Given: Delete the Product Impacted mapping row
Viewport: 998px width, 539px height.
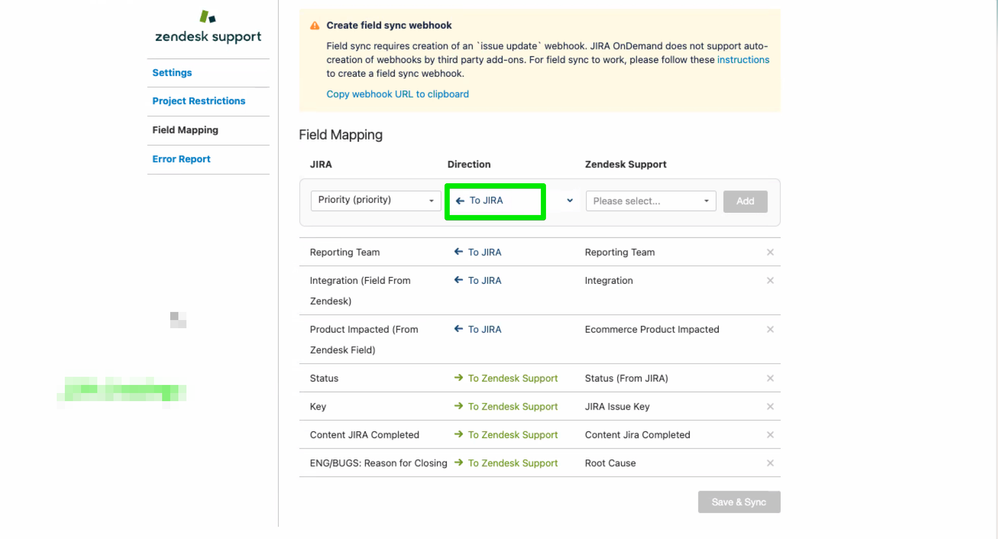Looking at the screenshot, I should (770, 330).
